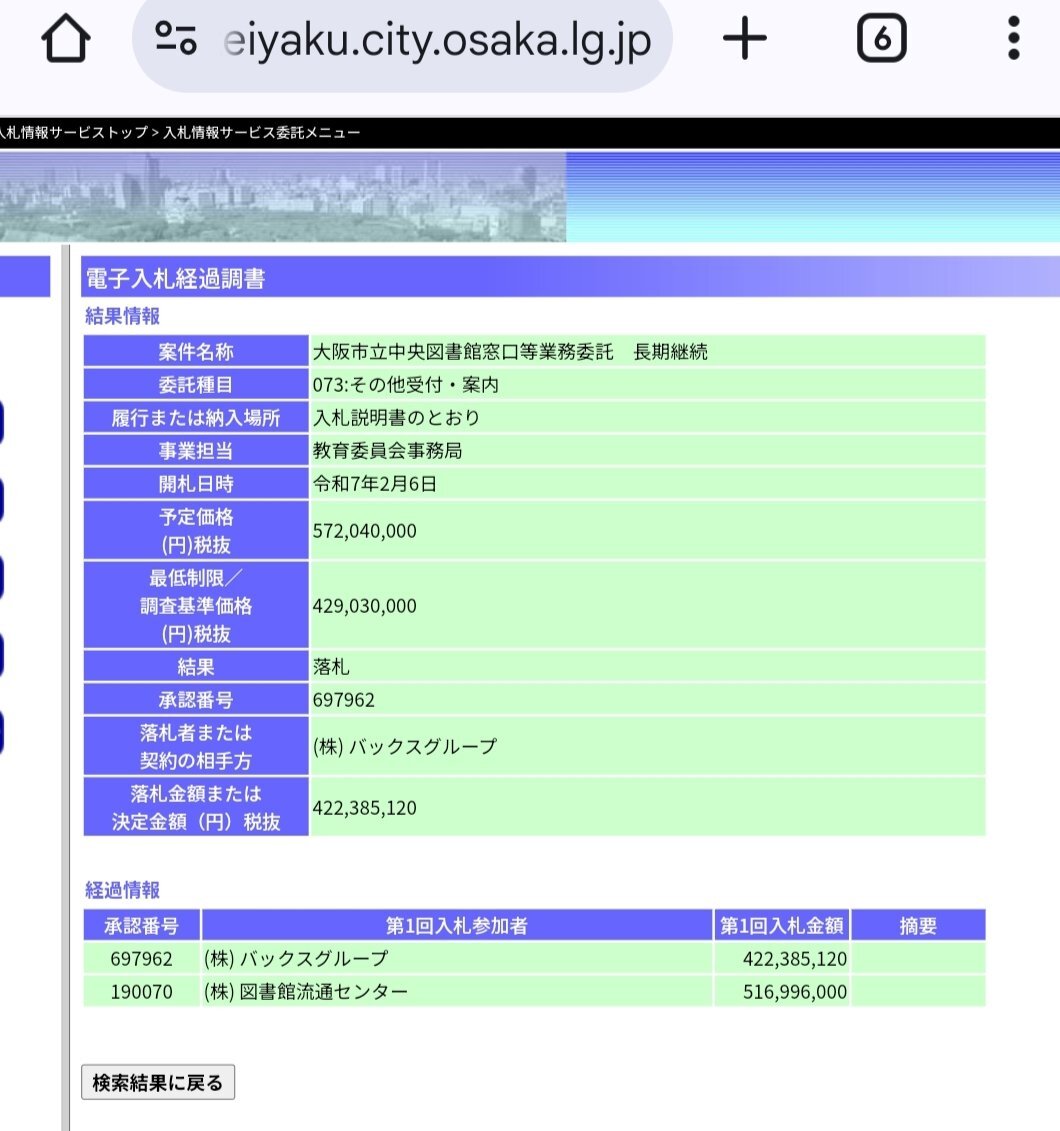The height and width of the screenshot is (1131, 1060).
Task: Select winning amount 422,385,120 in result info
Action: tap(365, 808)
